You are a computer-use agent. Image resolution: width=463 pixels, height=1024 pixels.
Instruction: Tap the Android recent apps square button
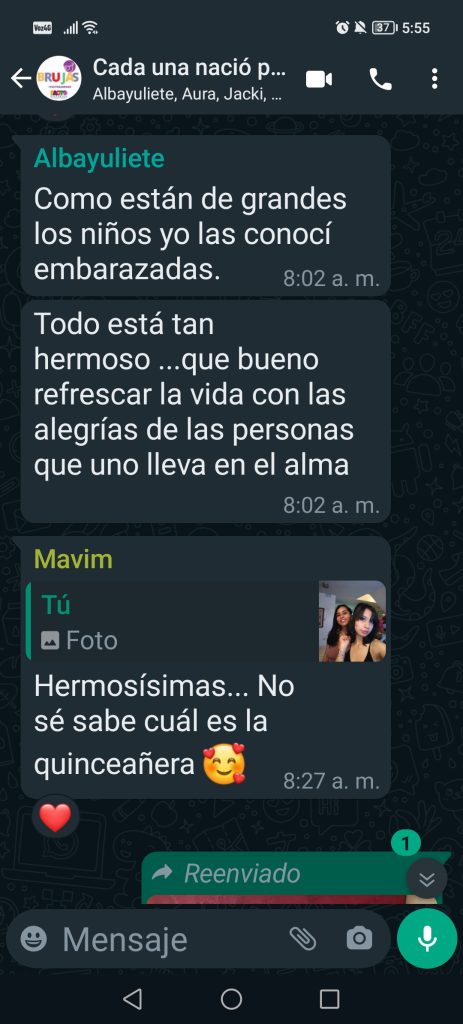[329, 999]
